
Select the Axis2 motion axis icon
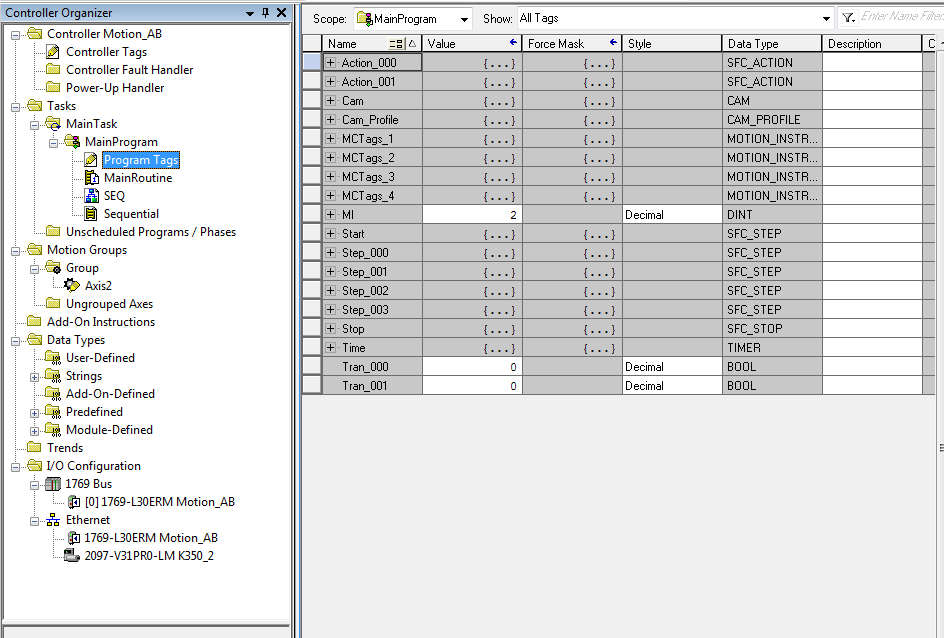click(72, 285)
